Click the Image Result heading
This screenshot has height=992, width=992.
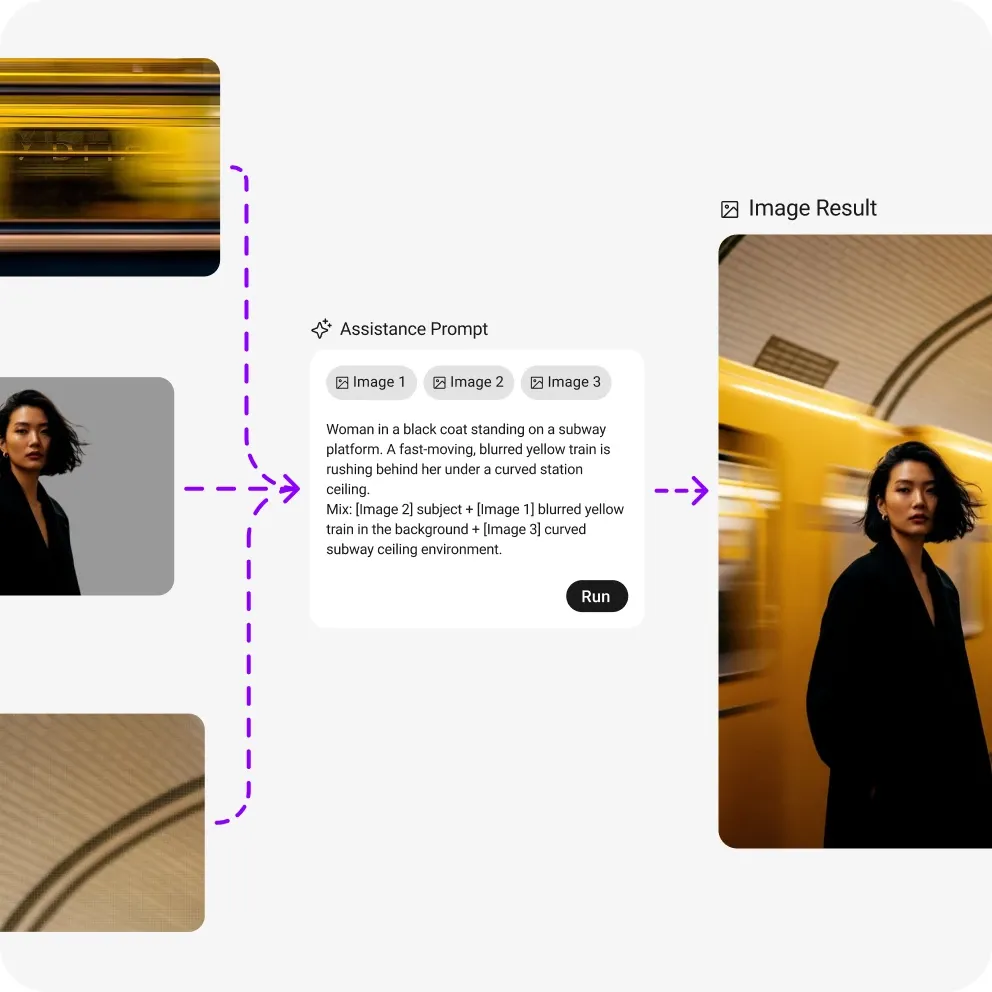812,208
